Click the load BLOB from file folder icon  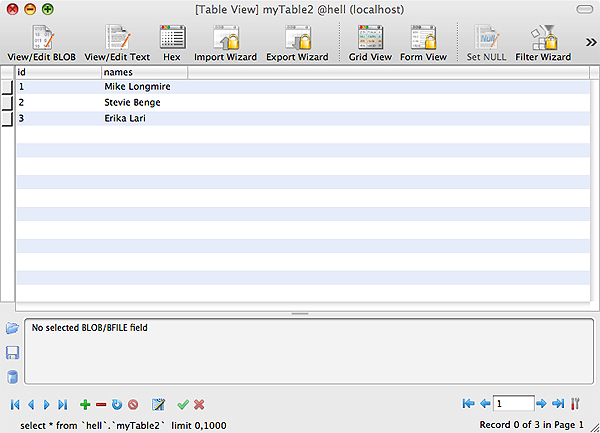click(12, 328)
